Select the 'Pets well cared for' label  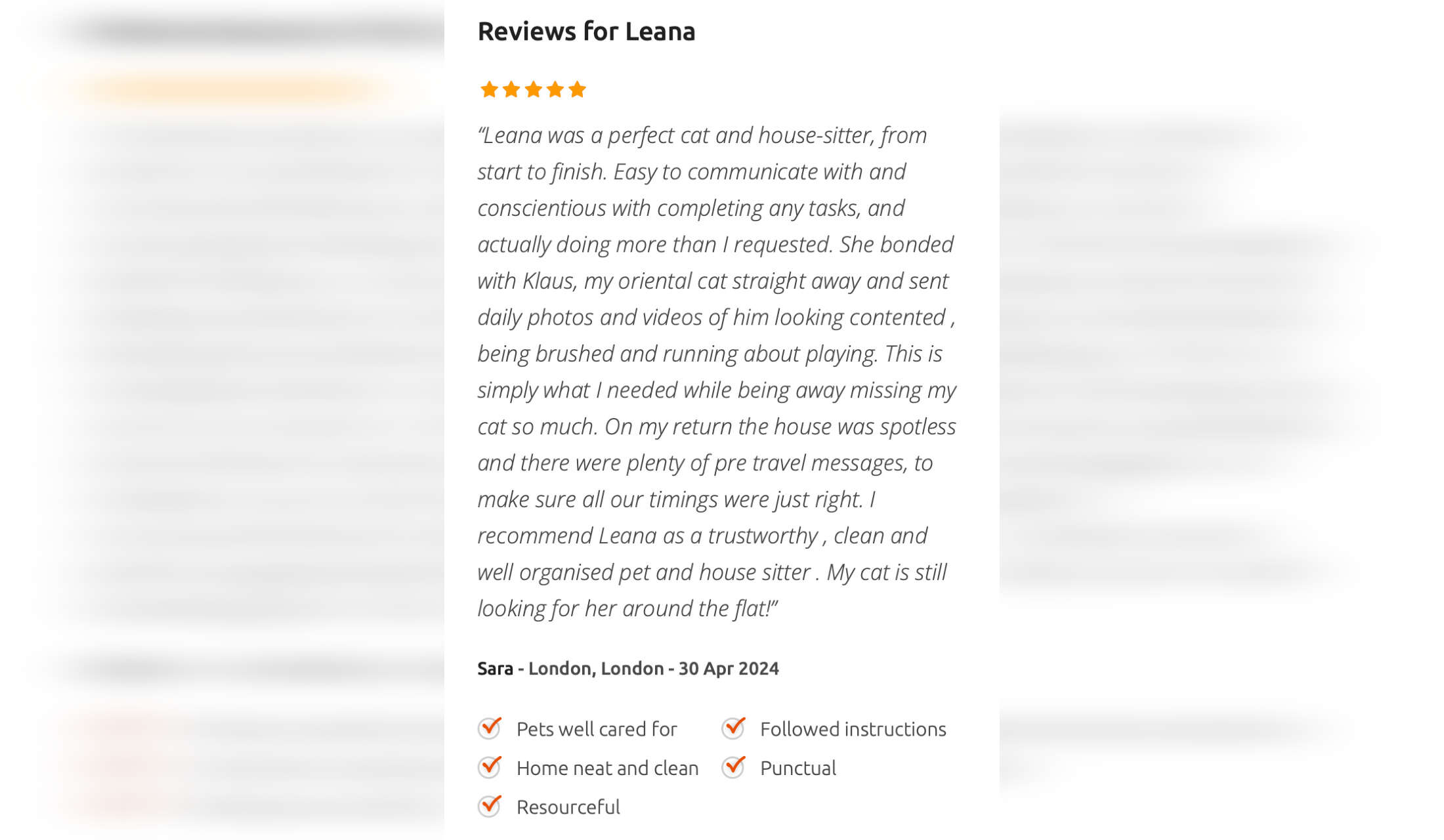pos(597,729)
